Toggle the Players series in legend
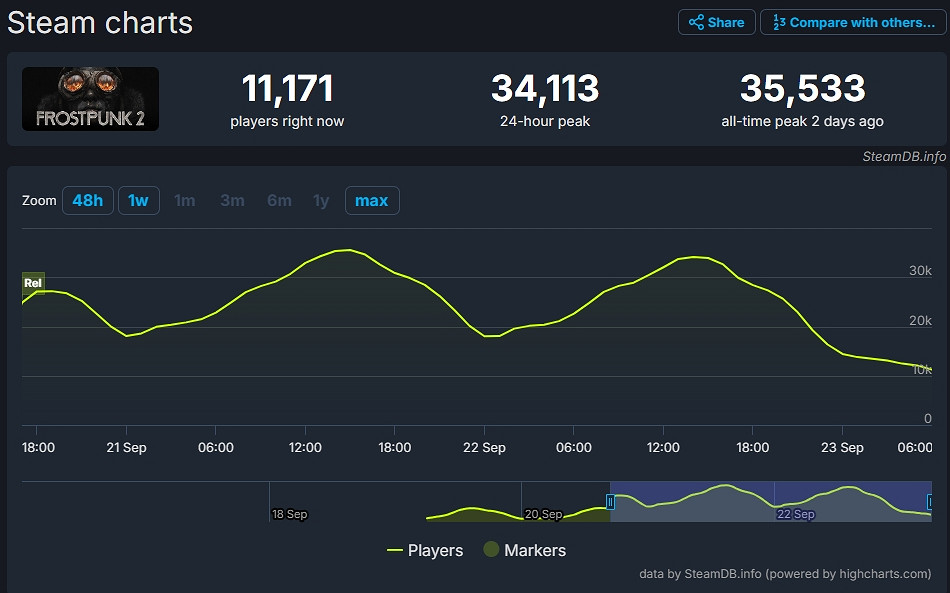This screenshot has width=950, height=593. click(x=425, y=550)
